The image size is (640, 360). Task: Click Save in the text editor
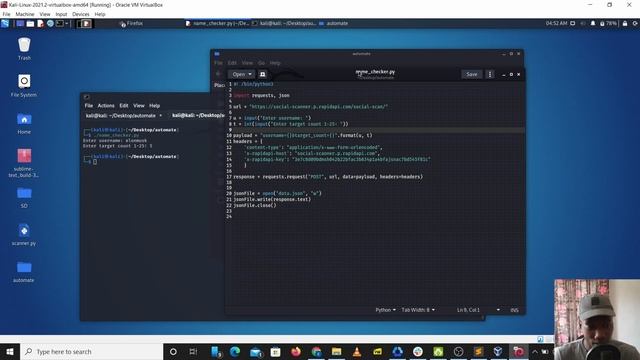472,74
